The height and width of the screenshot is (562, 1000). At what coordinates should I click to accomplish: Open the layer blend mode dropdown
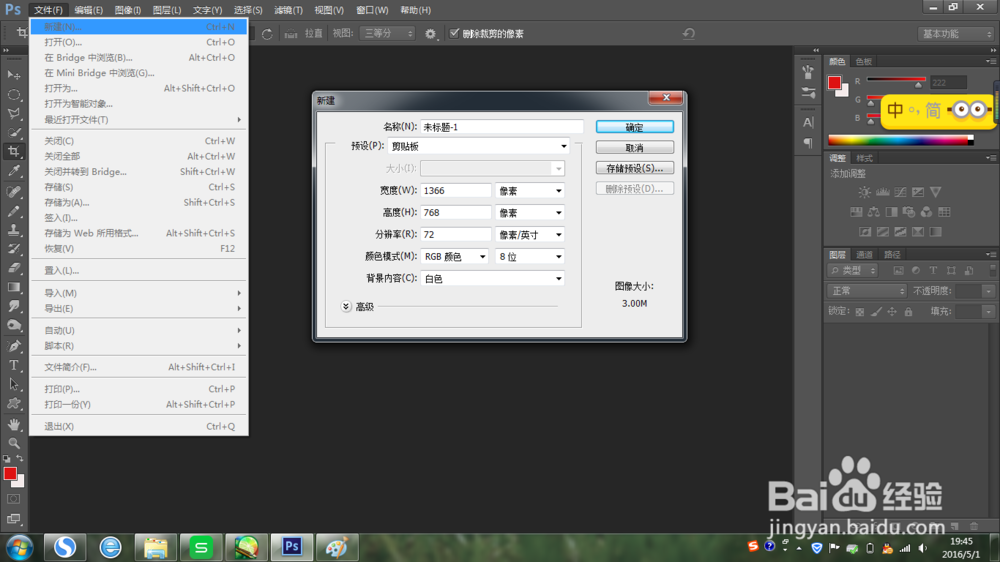(867, 291)
